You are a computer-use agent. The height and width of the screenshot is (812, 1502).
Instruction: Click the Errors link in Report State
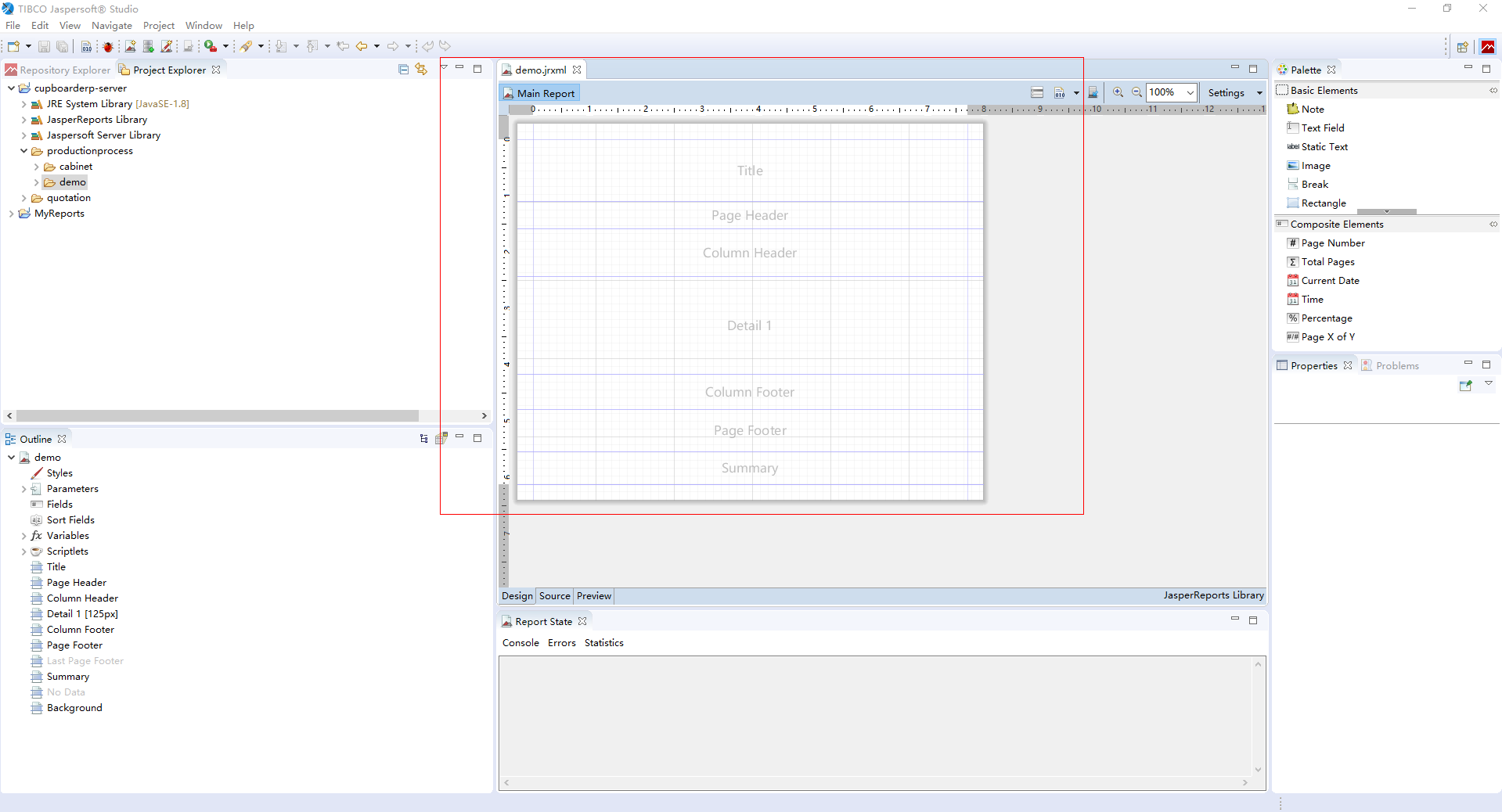click(x=562, y=643)
